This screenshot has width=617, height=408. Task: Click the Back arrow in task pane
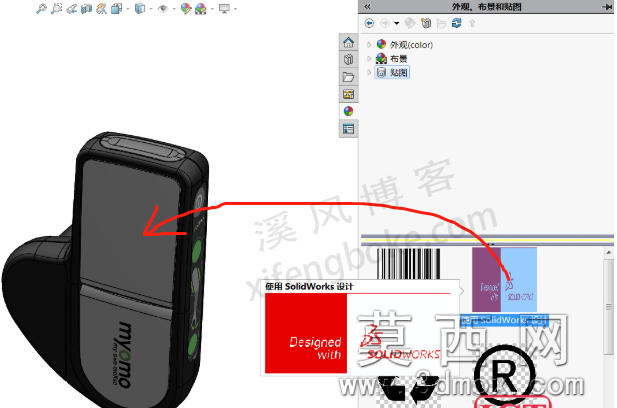pos(369,23)
